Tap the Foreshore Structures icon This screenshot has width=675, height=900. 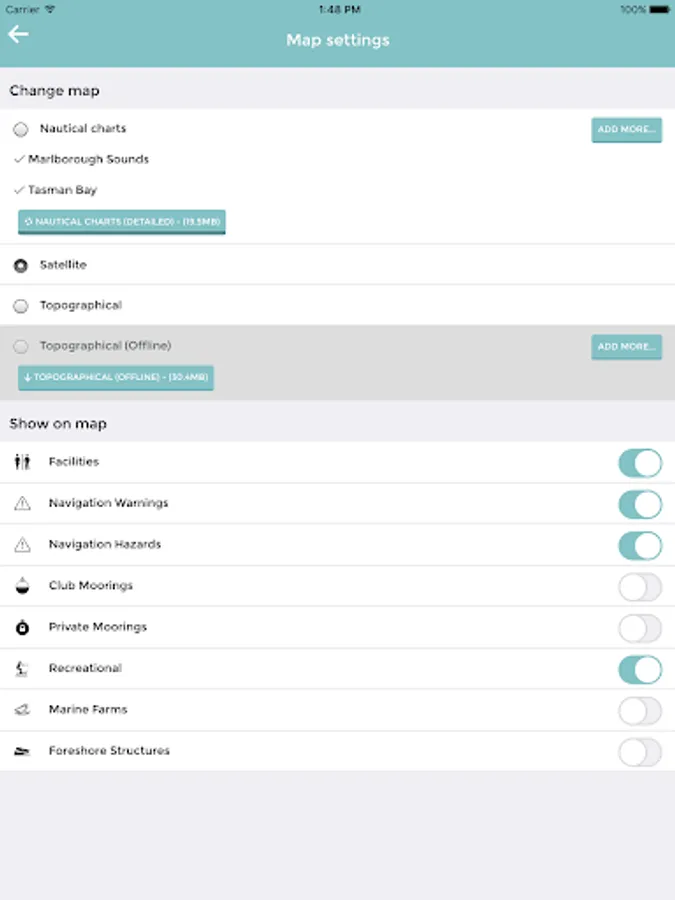pyautogui.click(x=22, y=751)
